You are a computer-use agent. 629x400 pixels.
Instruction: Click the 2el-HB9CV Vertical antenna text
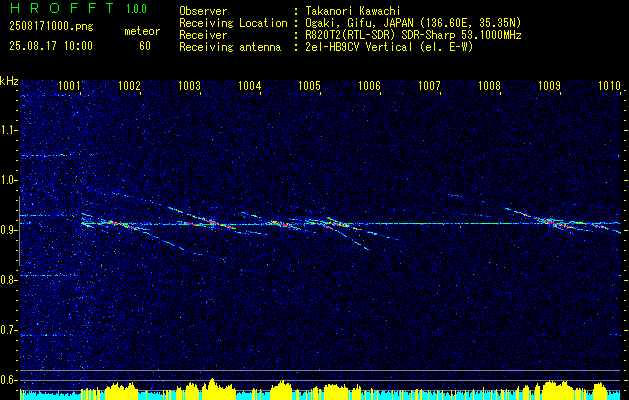point(389,47)
